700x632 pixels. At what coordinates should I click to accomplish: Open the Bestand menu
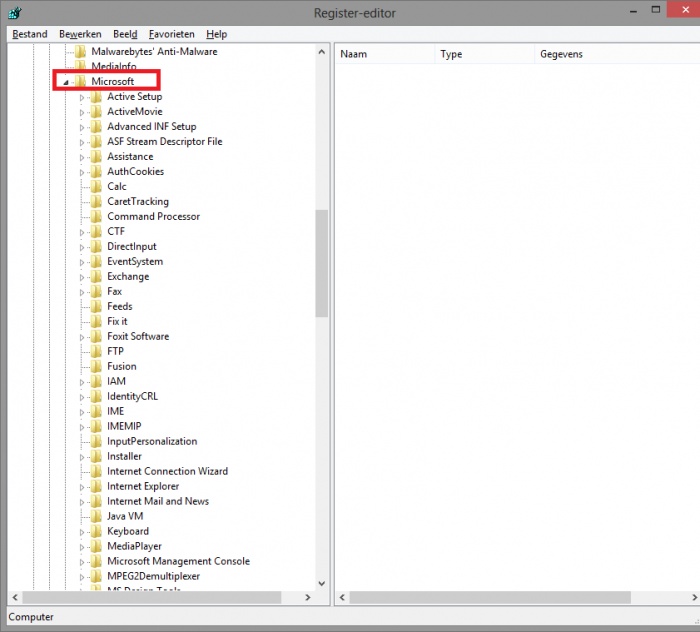pyautogui.click(x=29, y=34)
